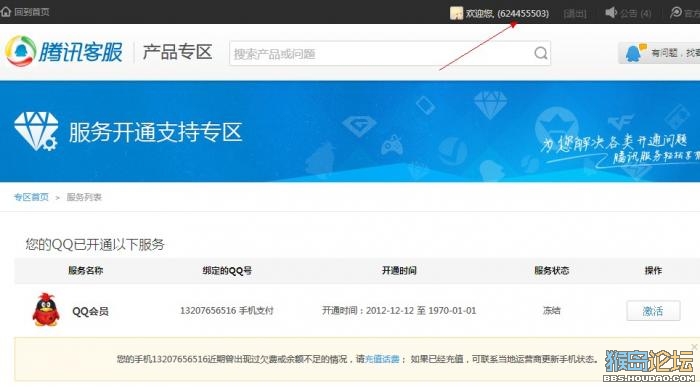This screenshot has height=387, width=700.
Task: Click the 服务状态 column header
Action: (x=552, y=270)
